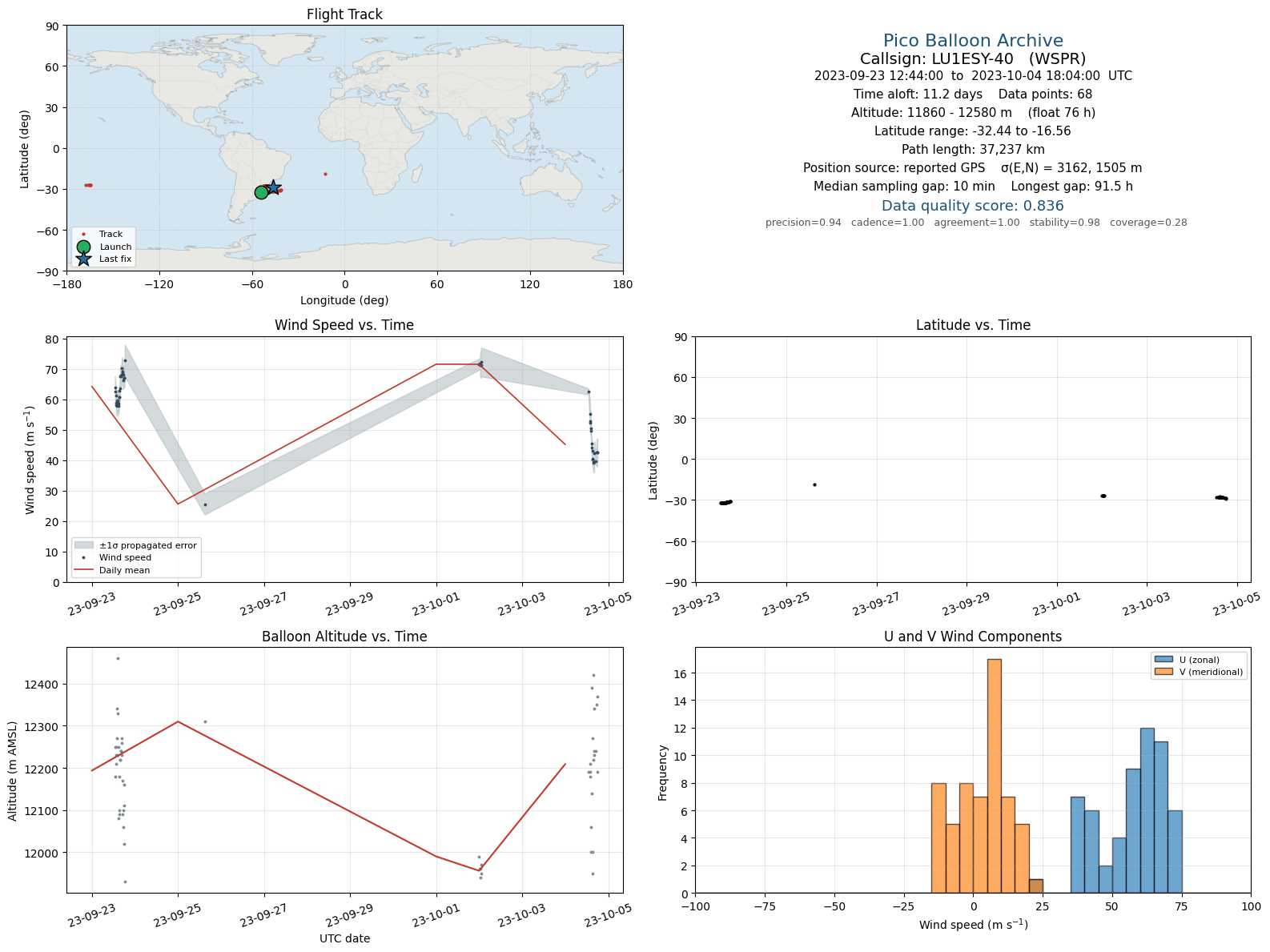
Task: Click the green Launch marker on the map
Action: pos(261,192)
